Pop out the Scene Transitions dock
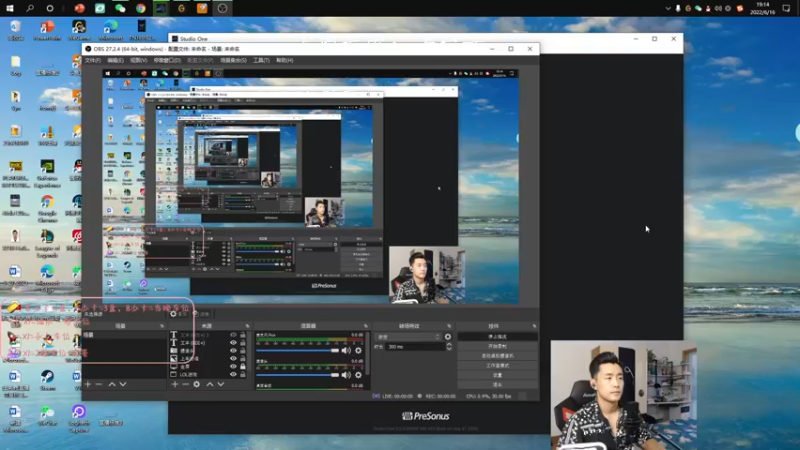This screenshot has width=800, height=450. point(449,326)
